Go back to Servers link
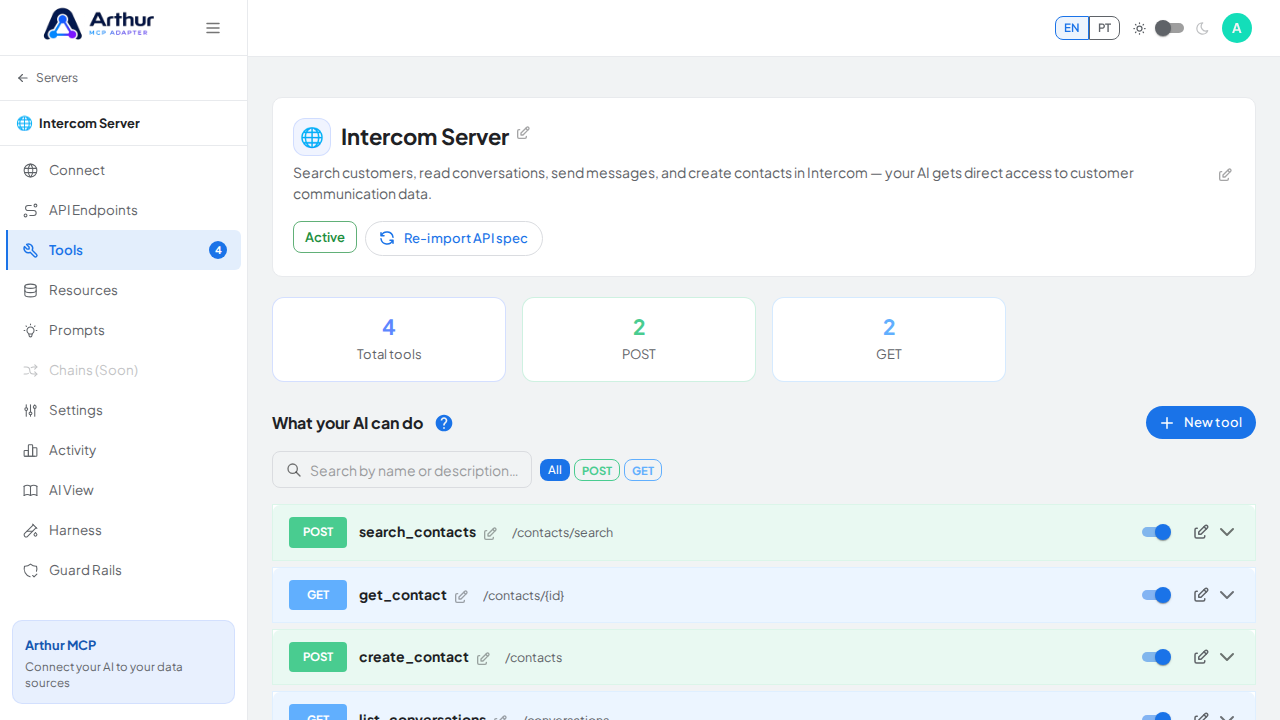This screenshot has height=720, width=1280. coord(48,78)
